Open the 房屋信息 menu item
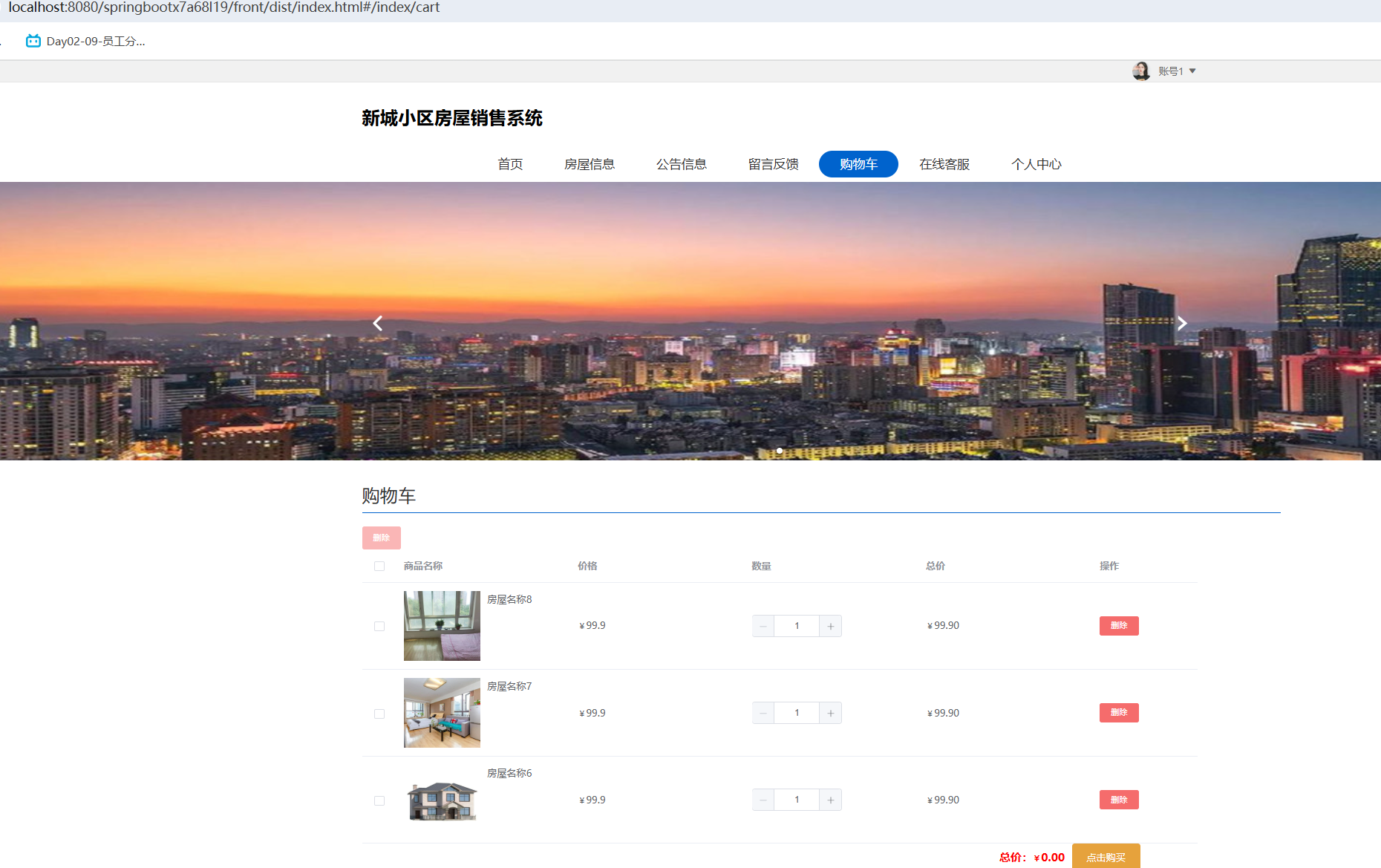This screenshot has height=868, width=1381. 590,164
